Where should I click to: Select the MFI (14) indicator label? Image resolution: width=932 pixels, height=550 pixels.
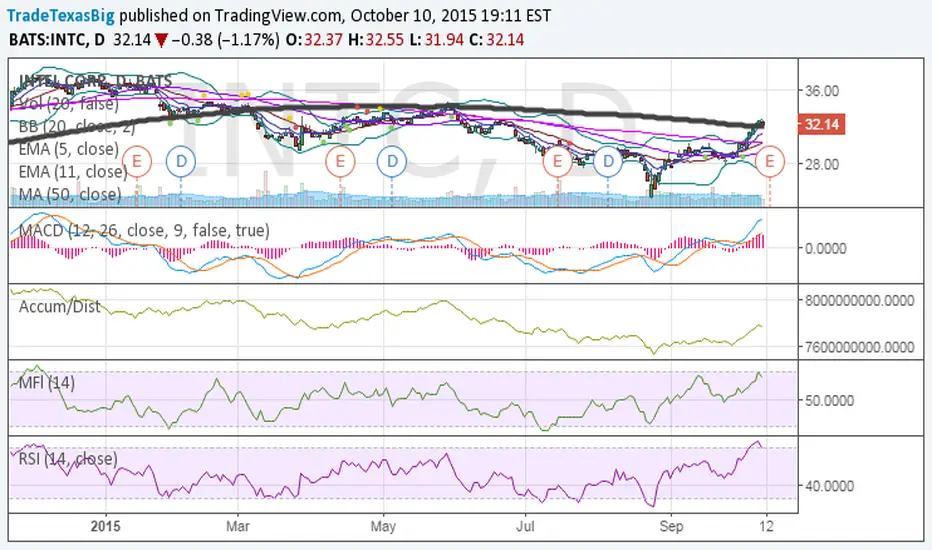[x=46, y=382]
